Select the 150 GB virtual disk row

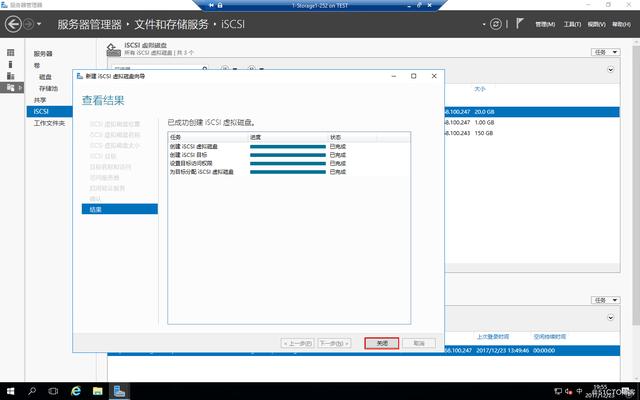(532, 133)
